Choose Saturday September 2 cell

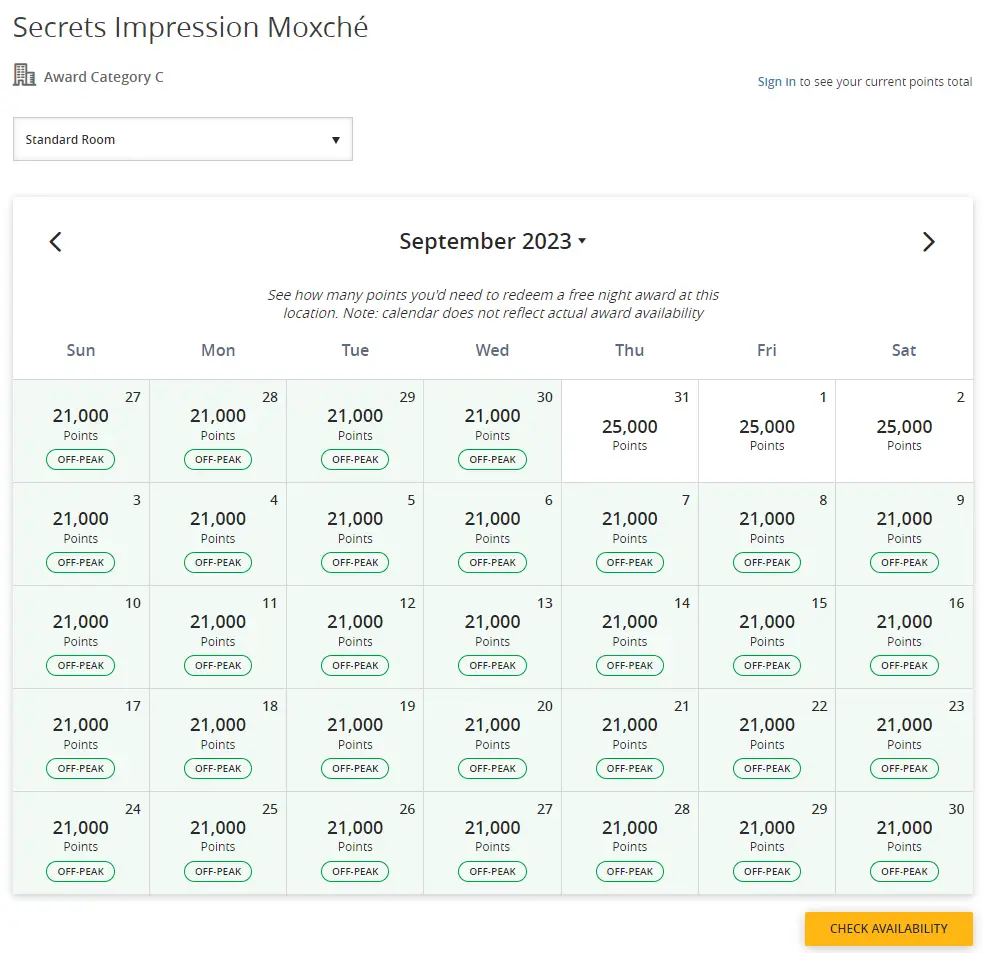(x=903, y=431)
